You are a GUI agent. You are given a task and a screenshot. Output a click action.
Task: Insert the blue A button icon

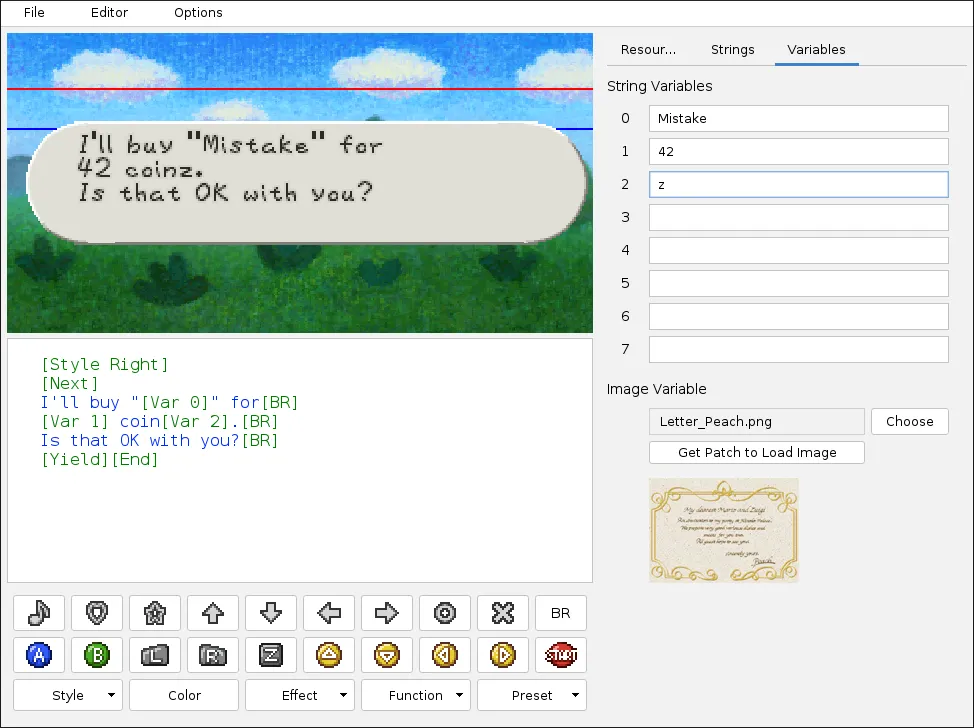pos(38,655)
